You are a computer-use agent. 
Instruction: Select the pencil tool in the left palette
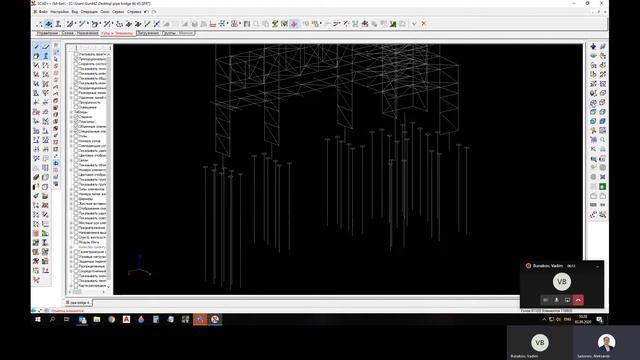tap(36, 46)
